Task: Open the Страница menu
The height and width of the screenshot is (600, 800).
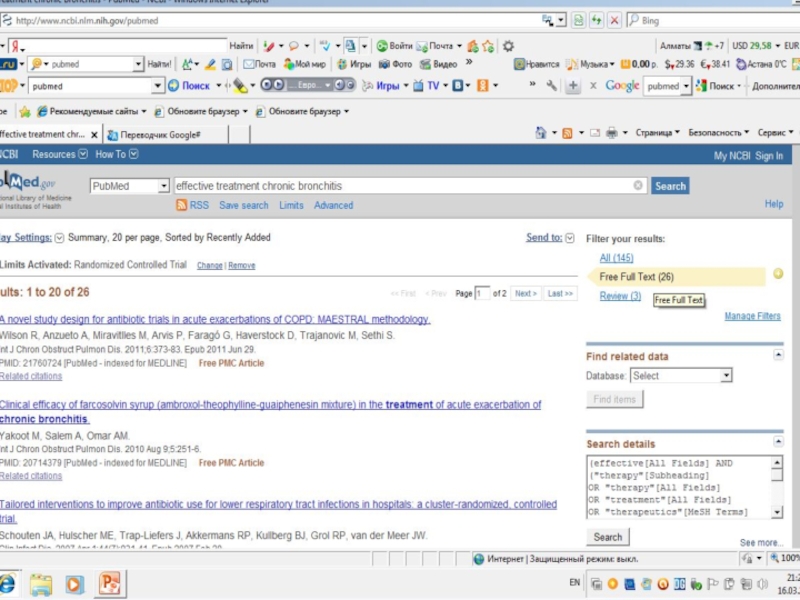Action: 657,133
